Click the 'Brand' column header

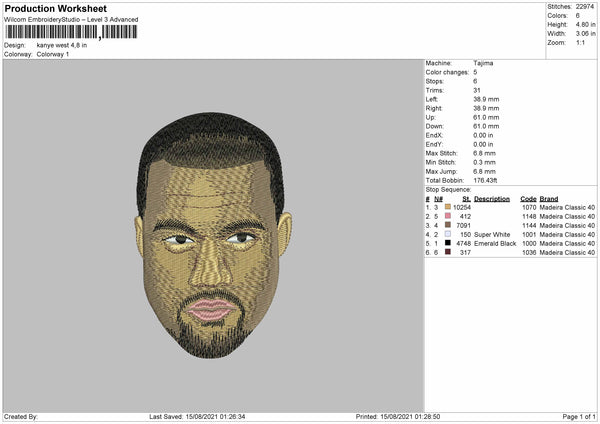549,199
